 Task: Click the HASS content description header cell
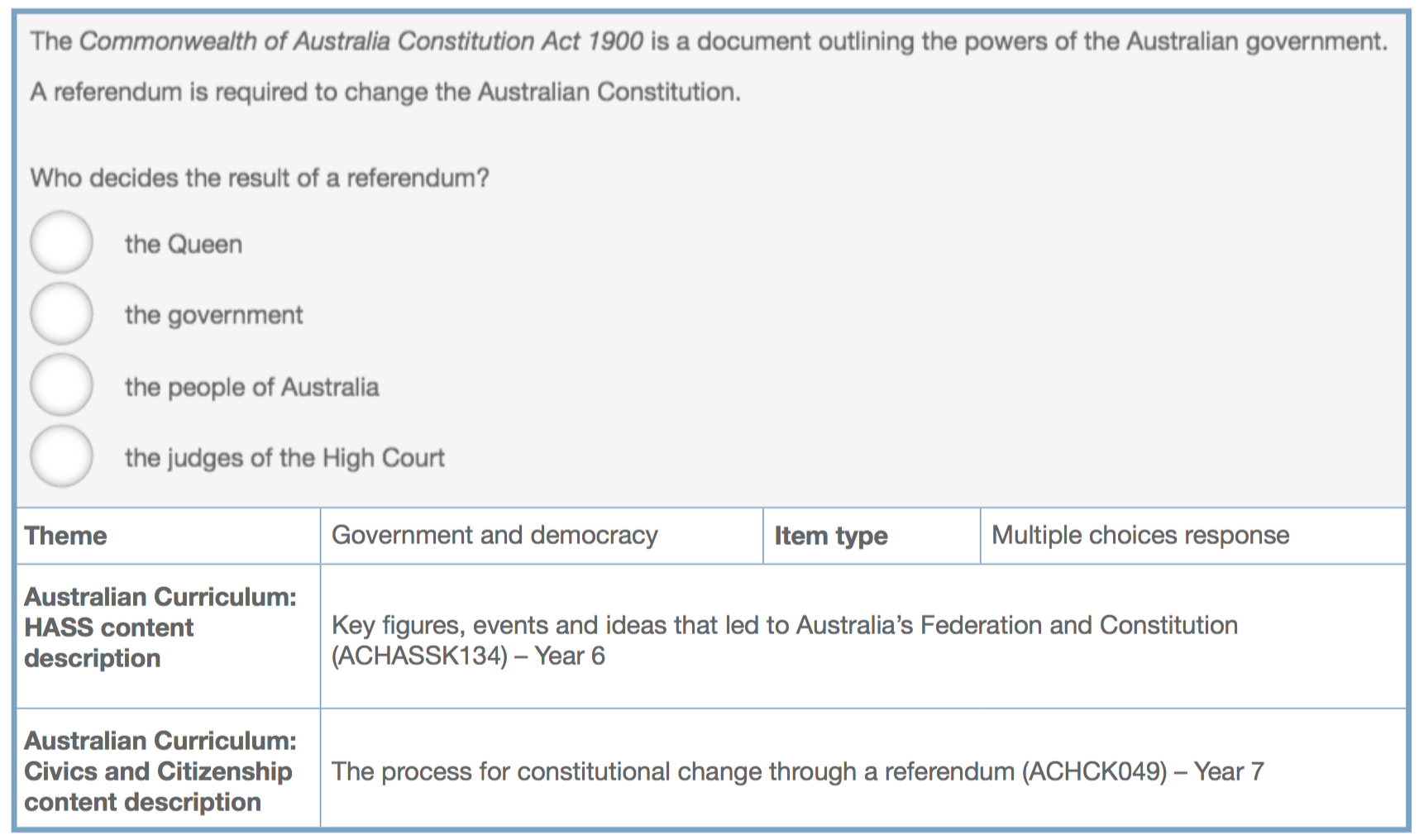[168, 637]
